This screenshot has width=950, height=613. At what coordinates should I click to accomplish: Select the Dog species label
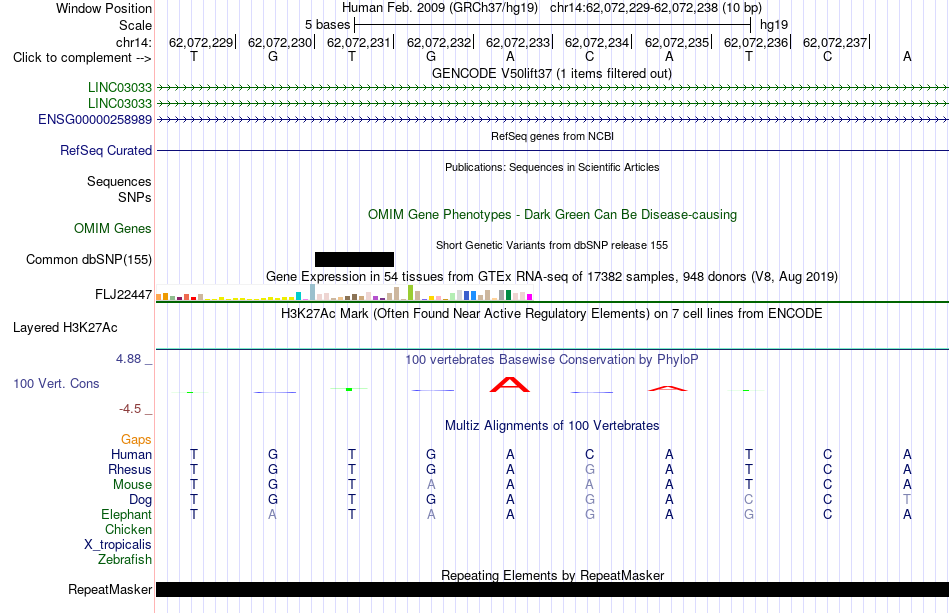point(141,500)
